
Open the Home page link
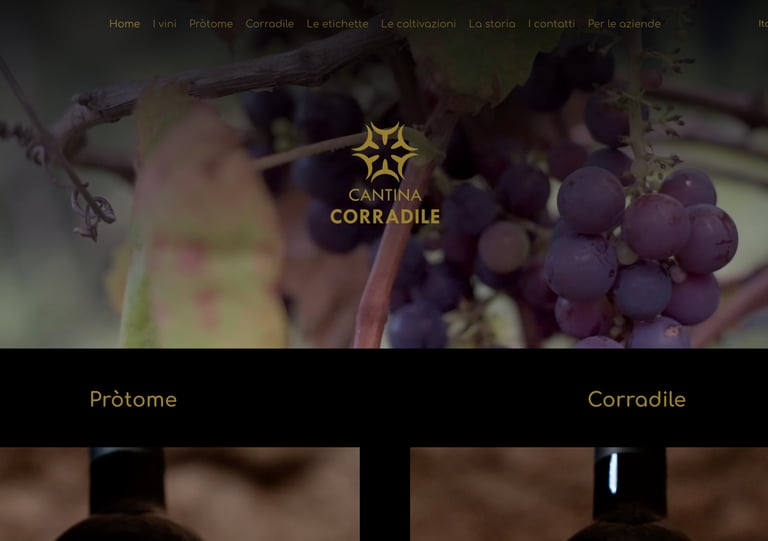click(x=124, y=24)
